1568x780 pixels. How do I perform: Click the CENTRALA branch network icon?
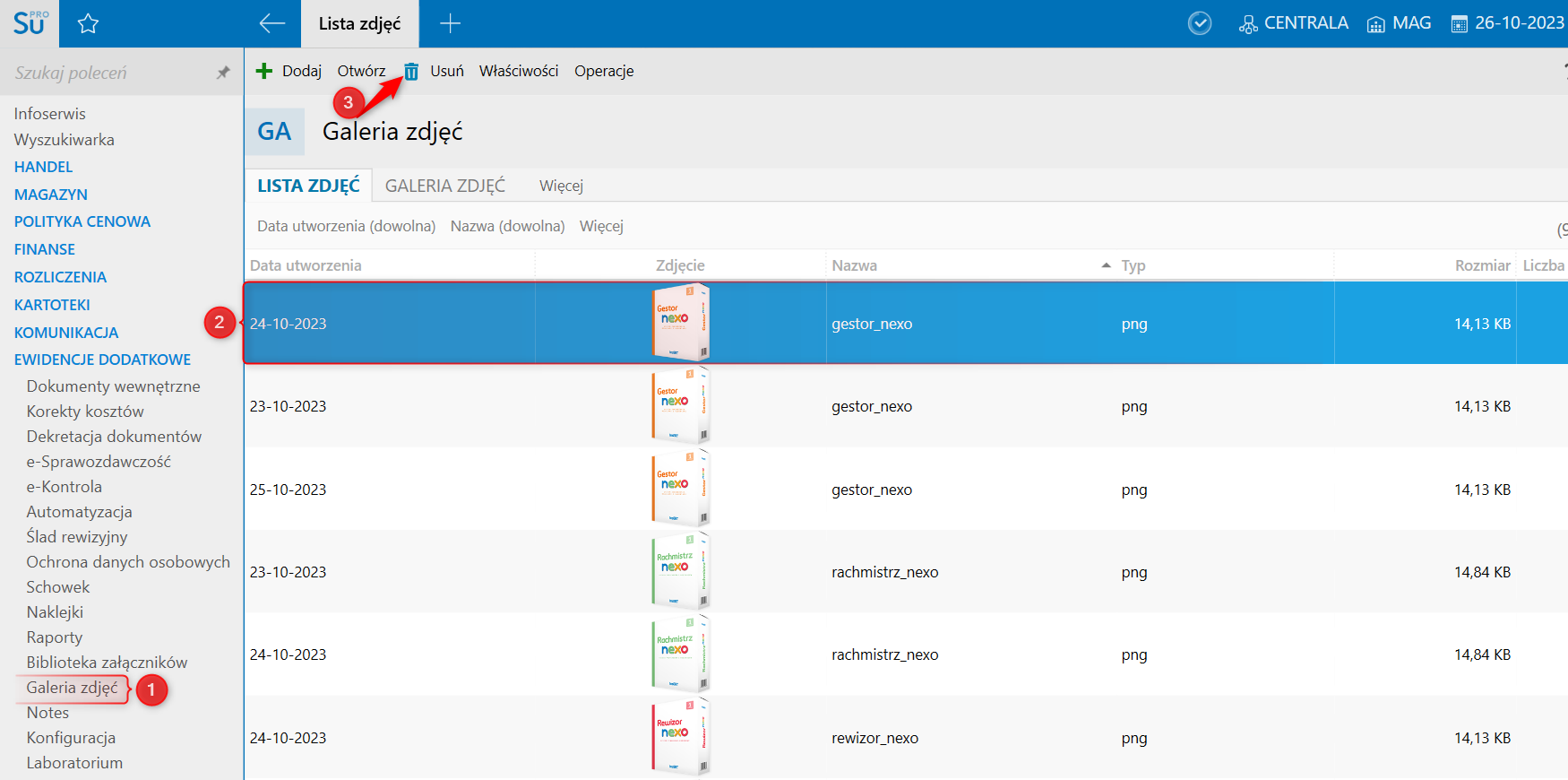click(x=1248, y=24)
